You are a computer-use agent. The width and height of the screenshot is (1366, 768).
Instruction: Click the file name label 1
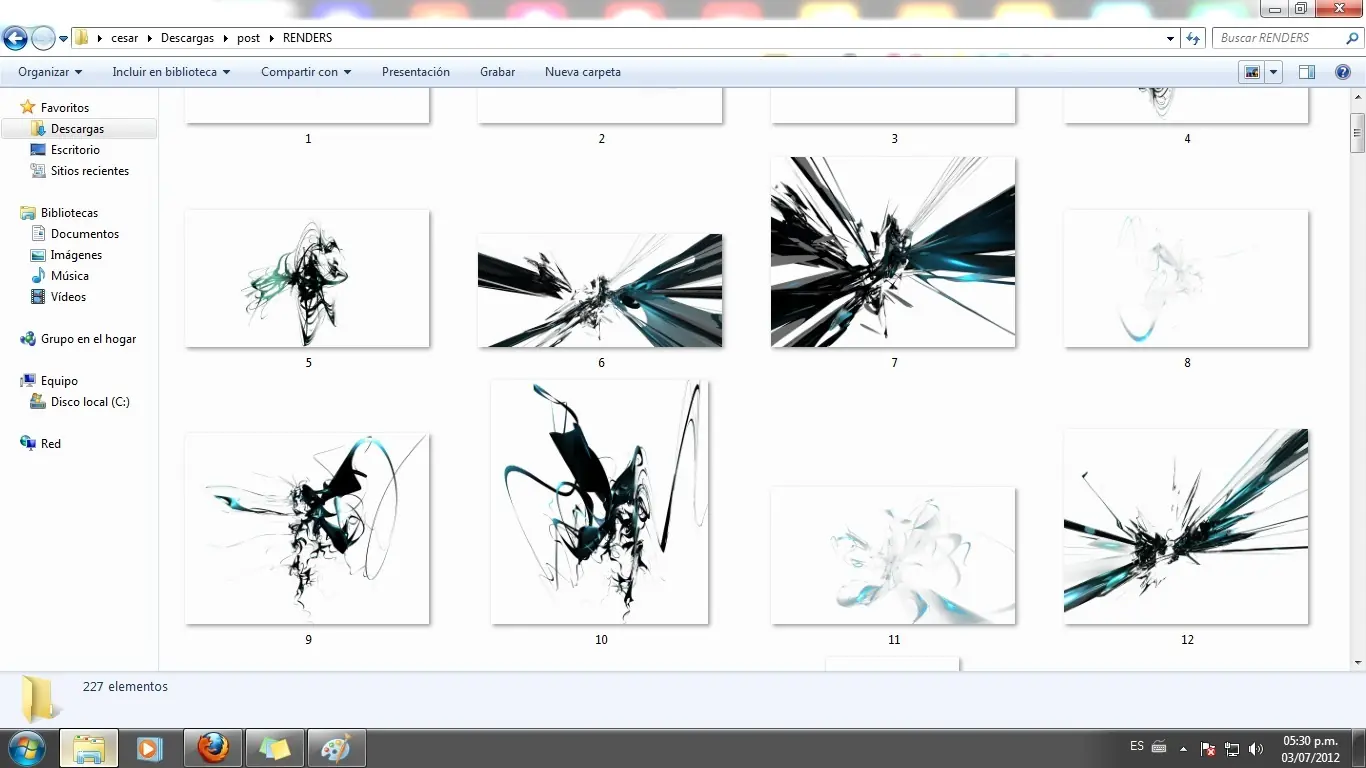pos(308,139)
